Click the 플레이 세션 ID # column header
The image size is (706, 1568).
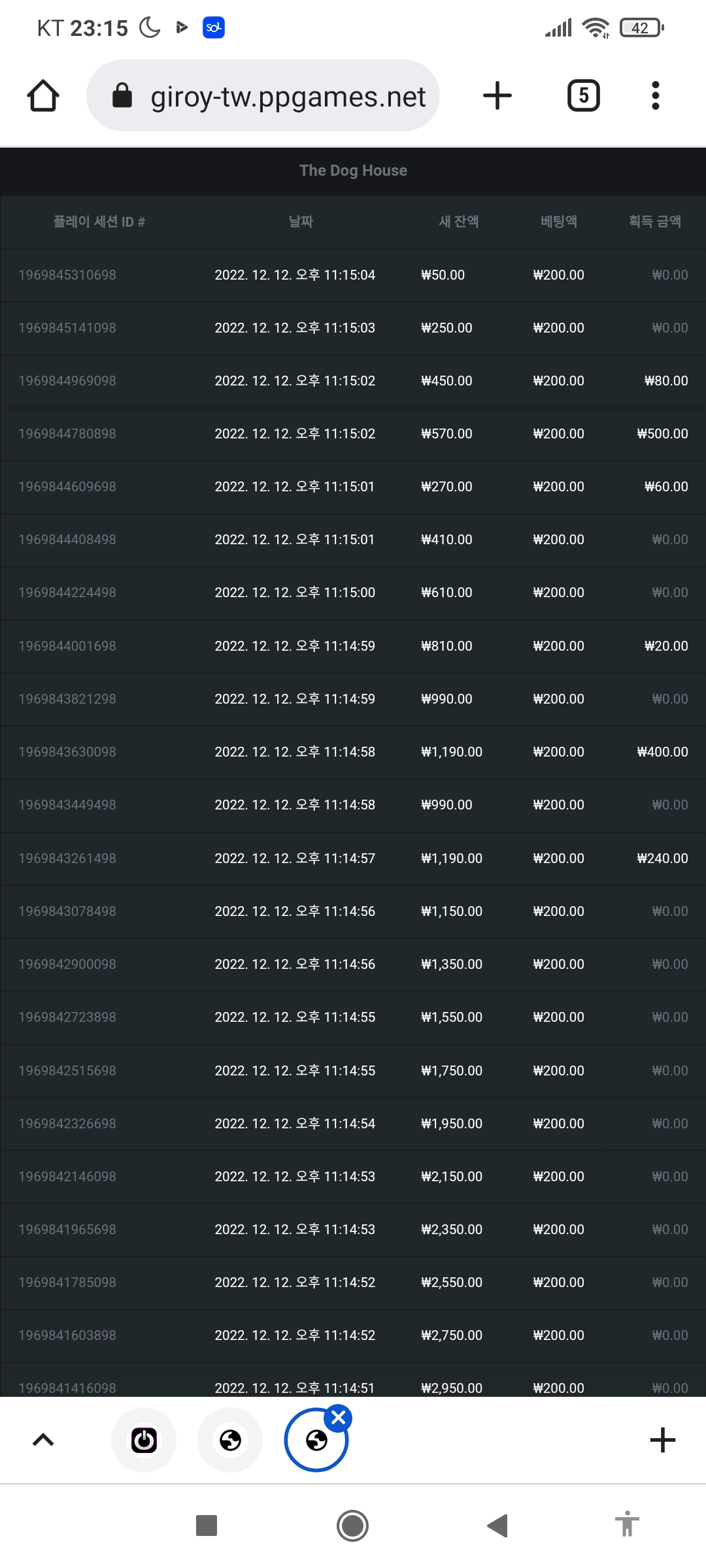99,221
